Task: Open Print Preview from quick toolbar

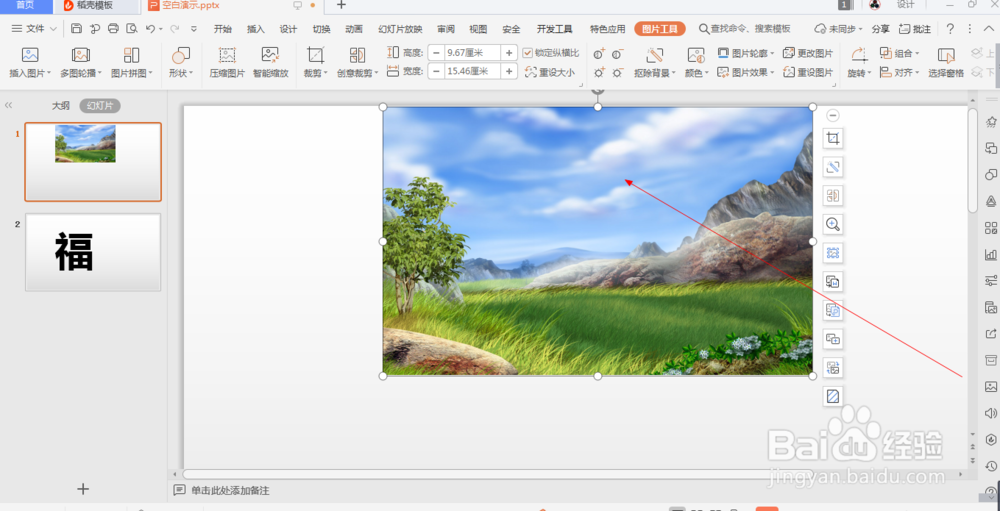Action: [x=132, y=29]
